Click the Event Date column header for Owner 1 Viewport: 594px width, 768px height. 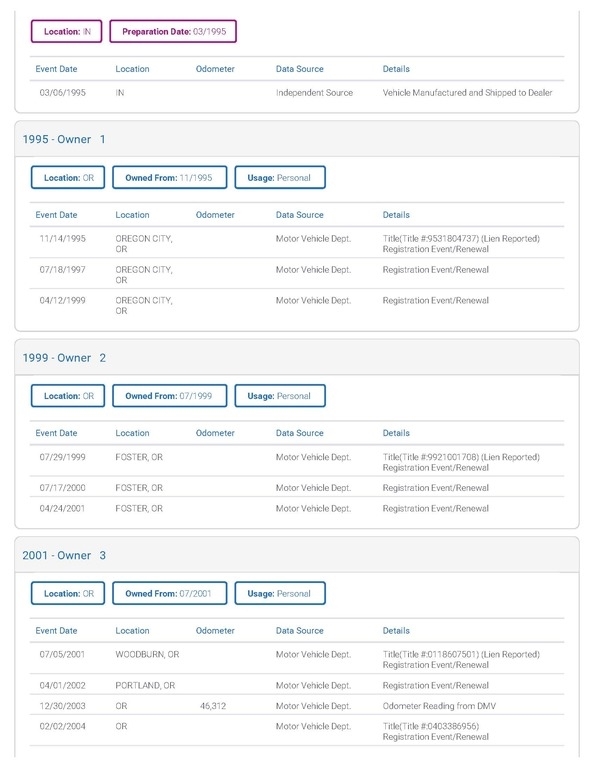tap(56, 215)
